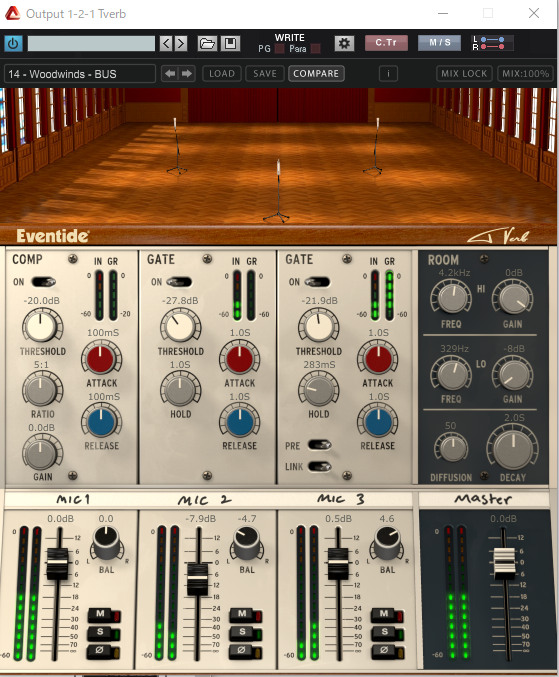Select the center front microphone in room
The height and width of the screenshot is (677, 559).
click(278, 191)
